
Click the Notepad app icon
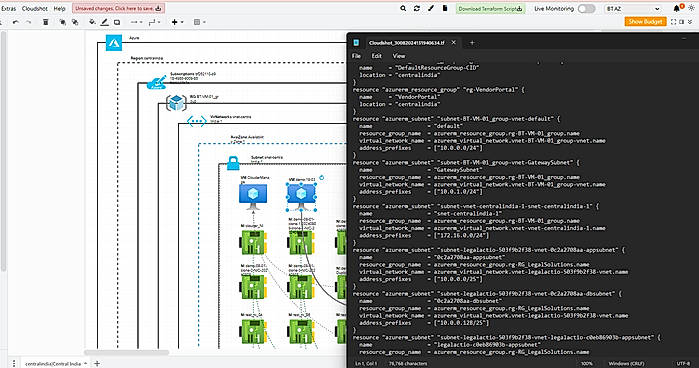coord(356,43)
